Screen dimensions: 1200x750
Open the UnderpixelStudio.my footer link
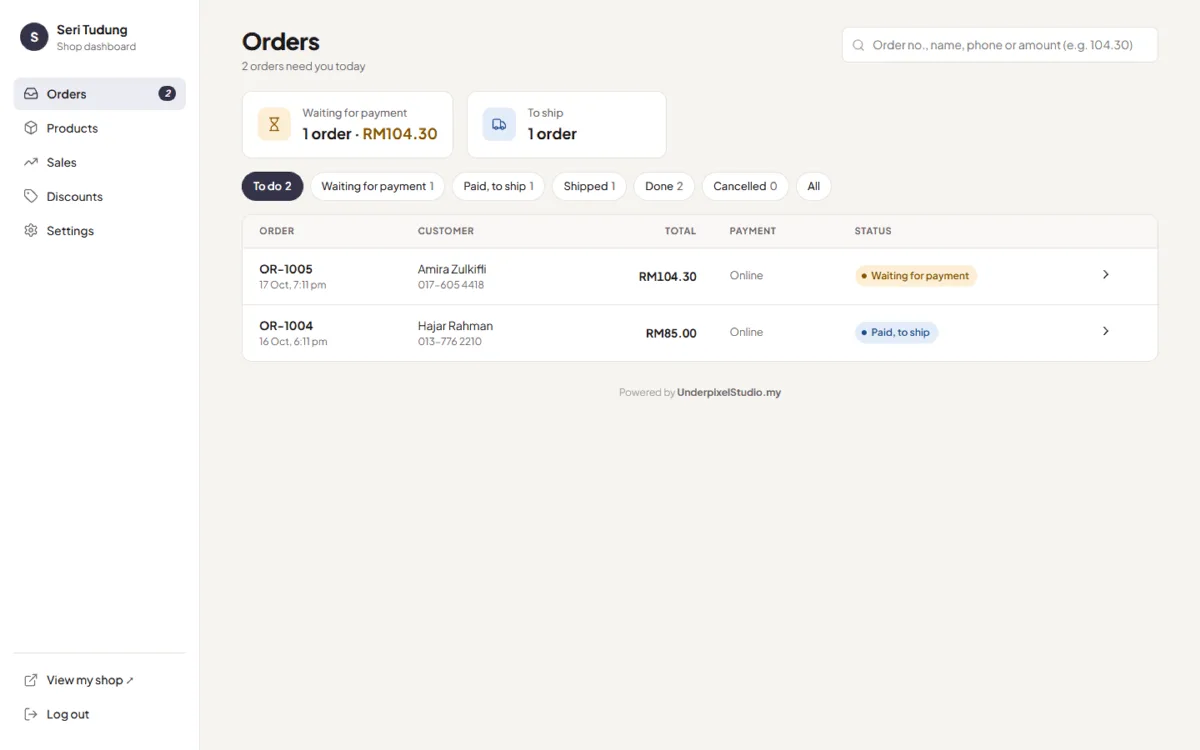click(729, 393)
